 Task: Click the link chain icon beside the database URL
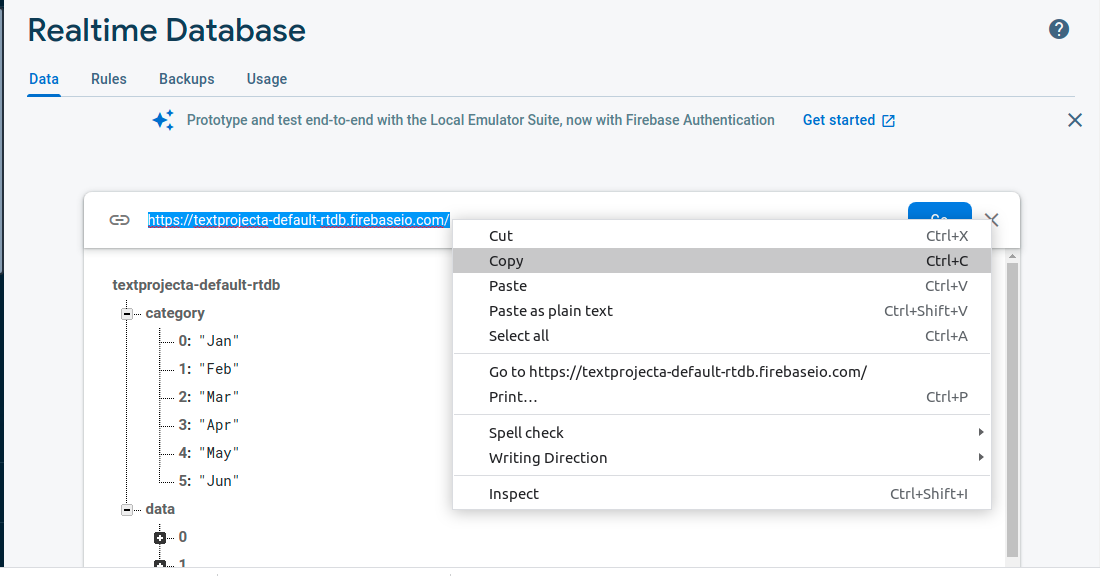(x=119, y=220)
